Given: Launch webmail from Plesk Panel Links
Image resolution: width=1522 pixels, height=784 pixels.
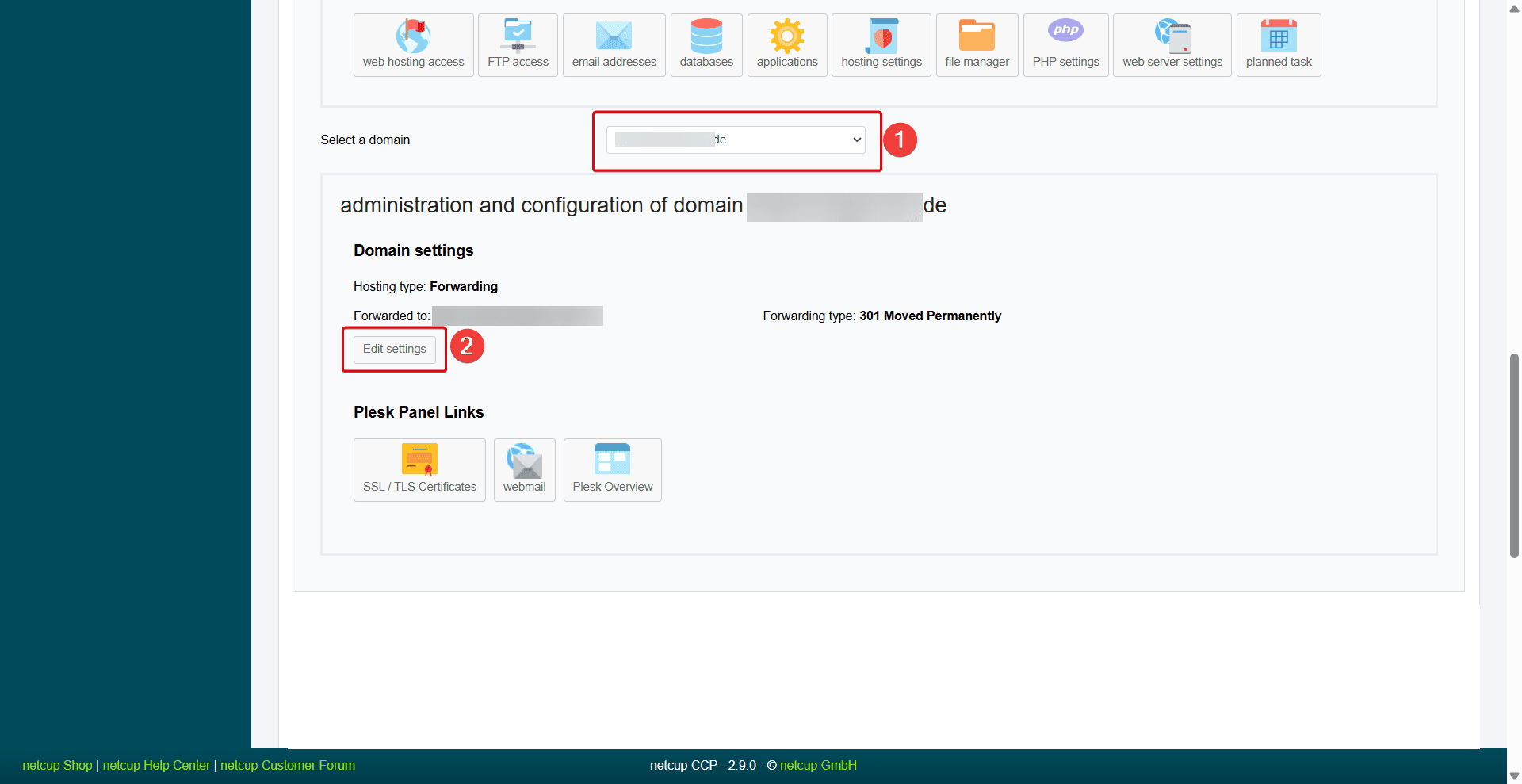Looking at the screenshot, I should click(524, 469).
